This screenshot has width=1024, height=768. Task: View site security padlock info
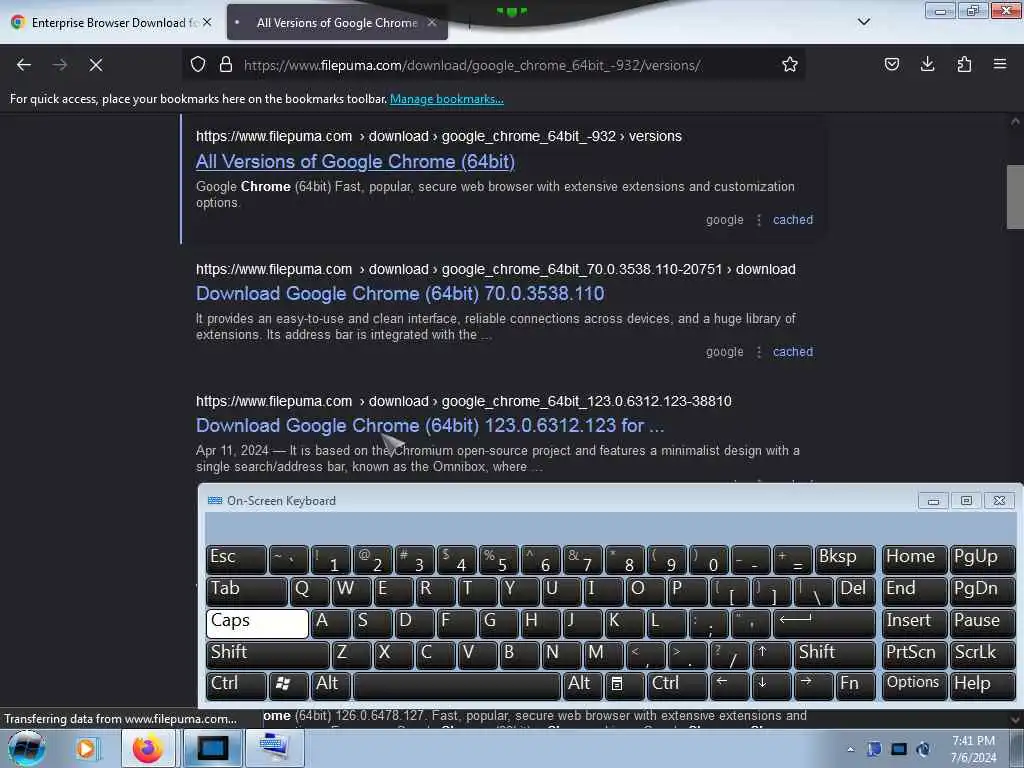226,65
